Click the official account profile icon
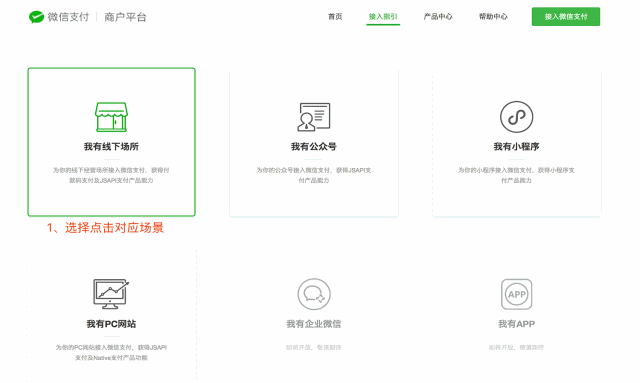This screenshot has width=640, height=383. tap(313, 117)
